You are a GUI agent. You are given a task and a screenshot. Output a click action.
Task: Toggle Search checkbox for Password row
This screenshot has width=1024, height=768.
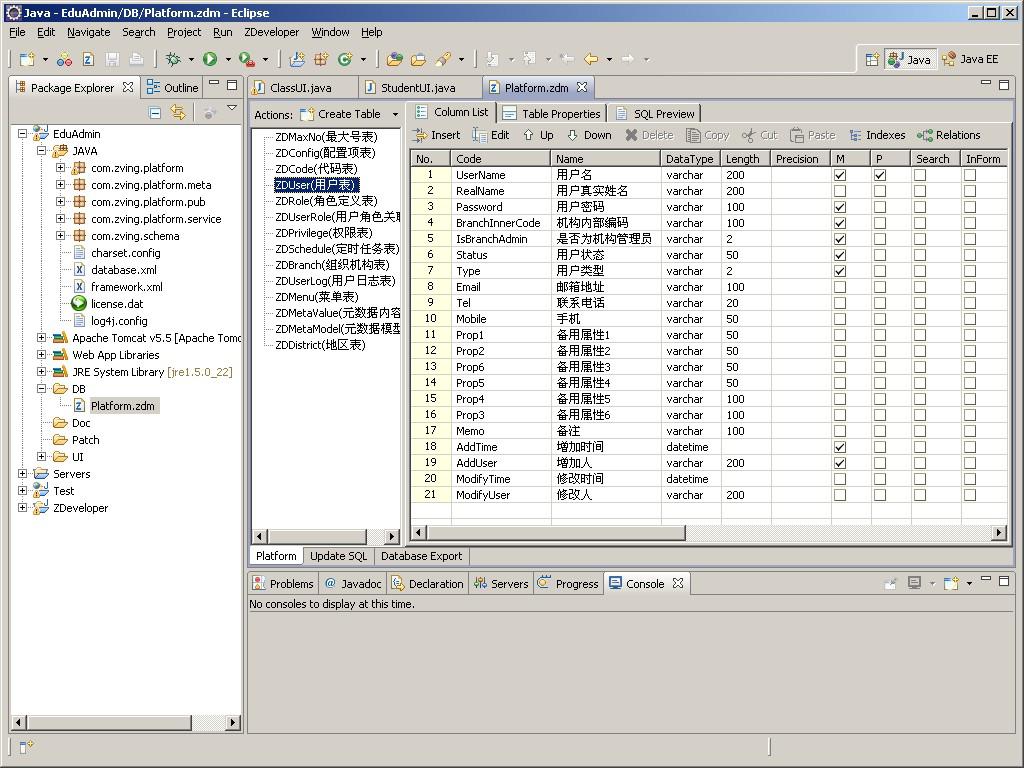[x=920, y=207]
